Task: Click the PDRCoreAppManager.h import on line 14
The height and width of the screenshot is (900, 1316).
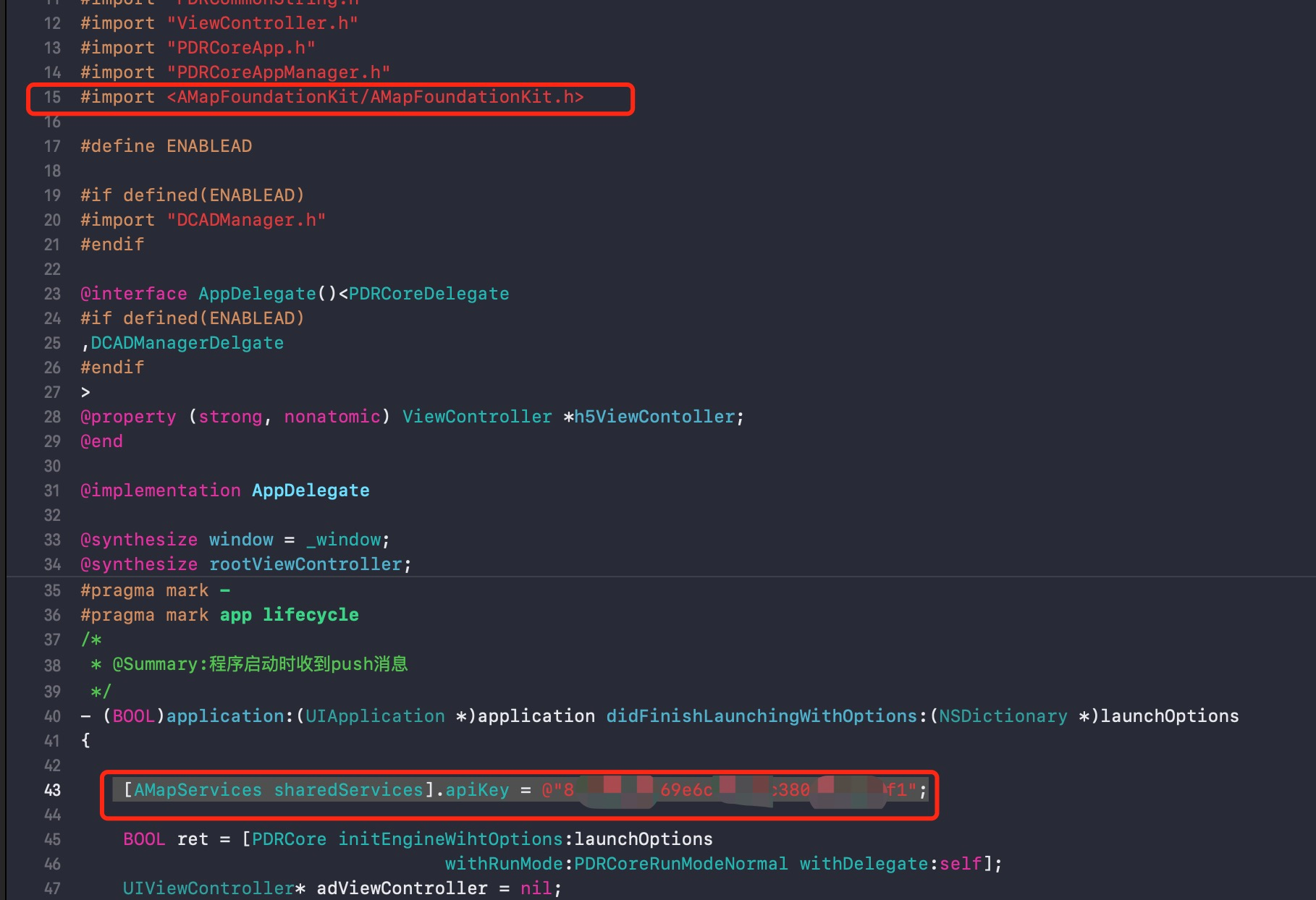Action: tap(234, 72)
